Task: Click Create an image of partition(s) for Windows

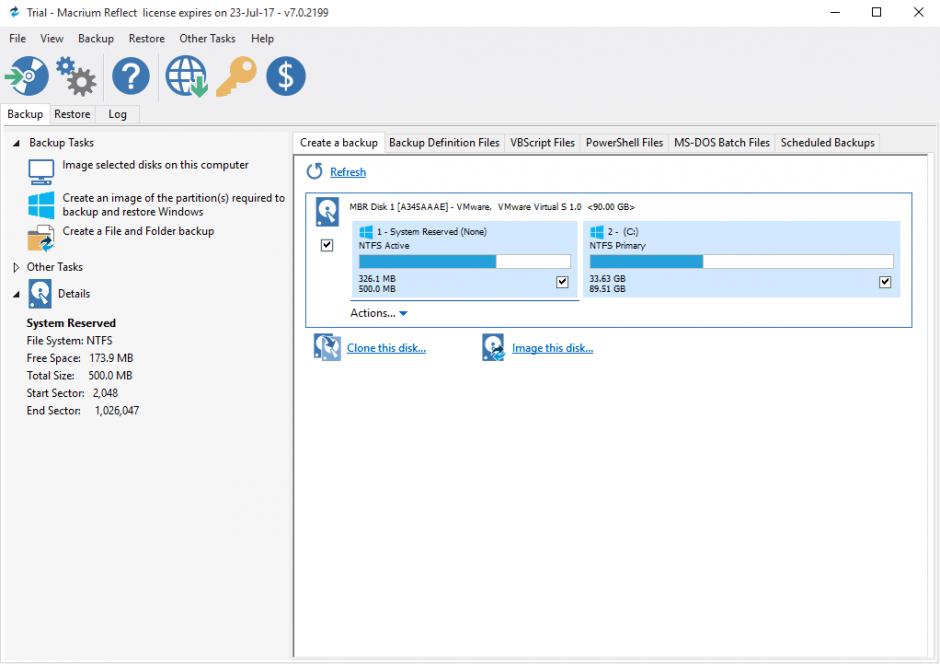Action: (174, 205)
